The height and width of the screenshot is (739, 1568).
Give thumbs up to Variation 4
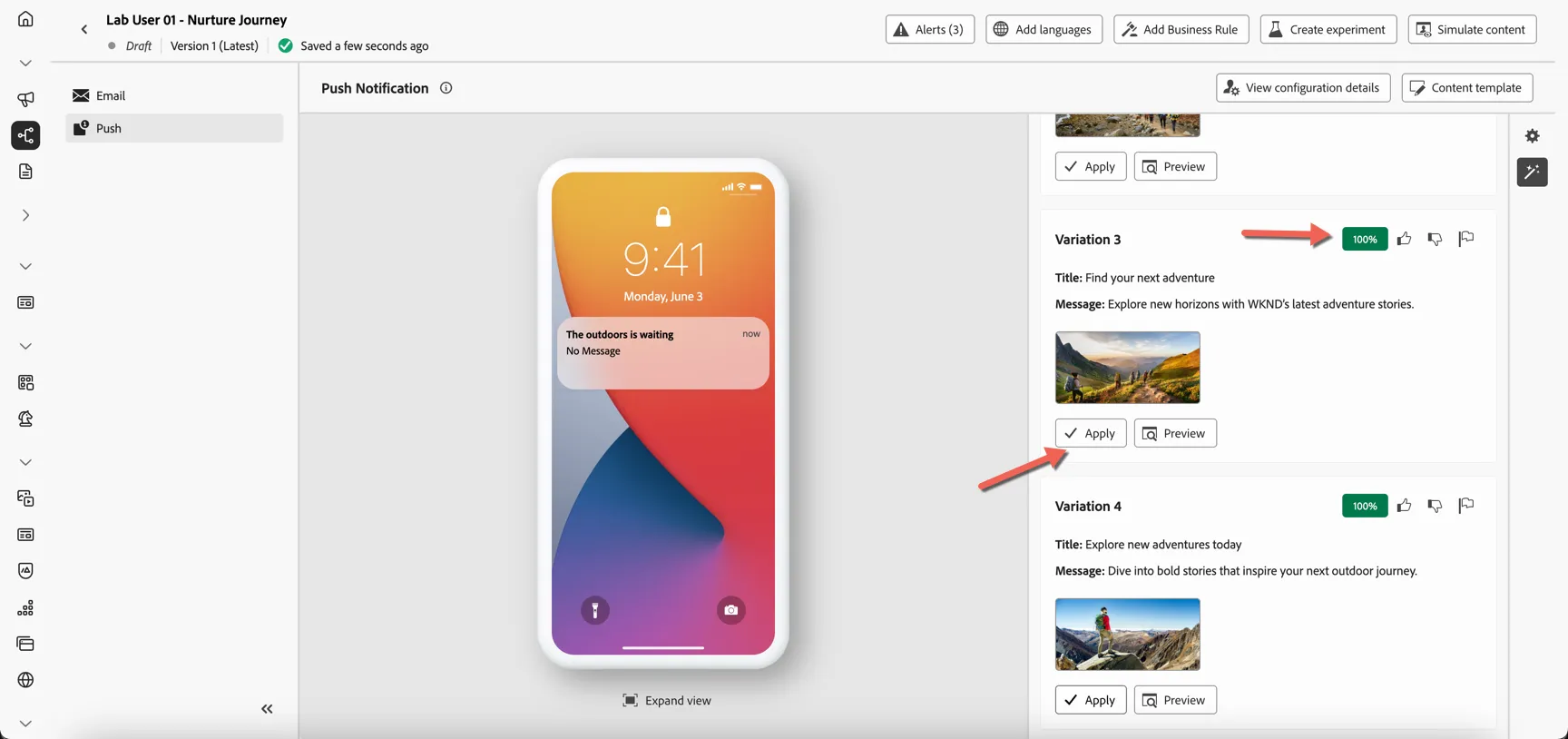1404,506
